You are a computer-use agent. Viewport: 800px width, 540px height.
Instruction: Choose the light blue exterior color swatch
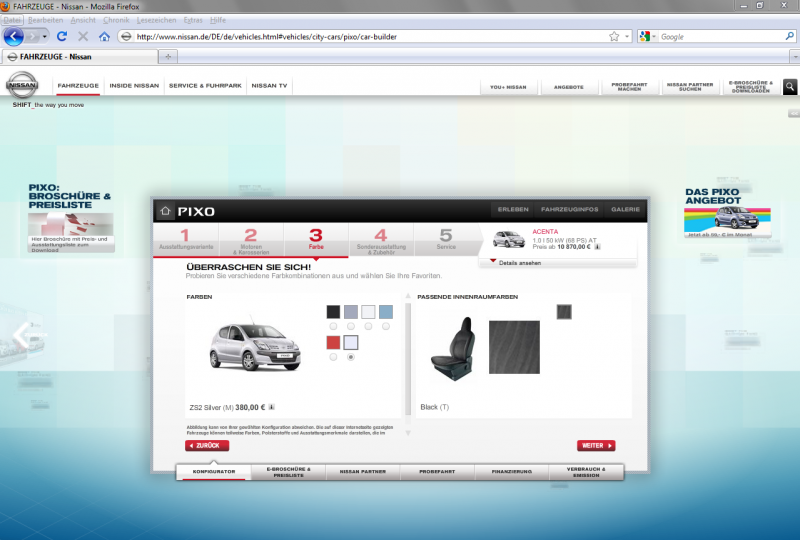[386, 311]
